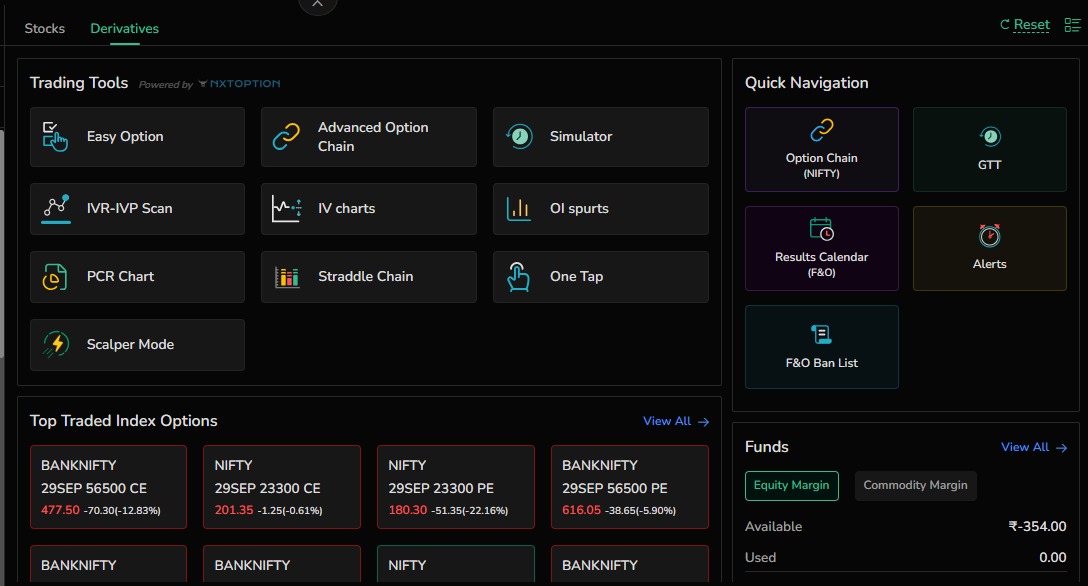This screenshot has height=586, width=1088.
Task: Open the Straddle Chain label
Action: (x=366, y=277)
